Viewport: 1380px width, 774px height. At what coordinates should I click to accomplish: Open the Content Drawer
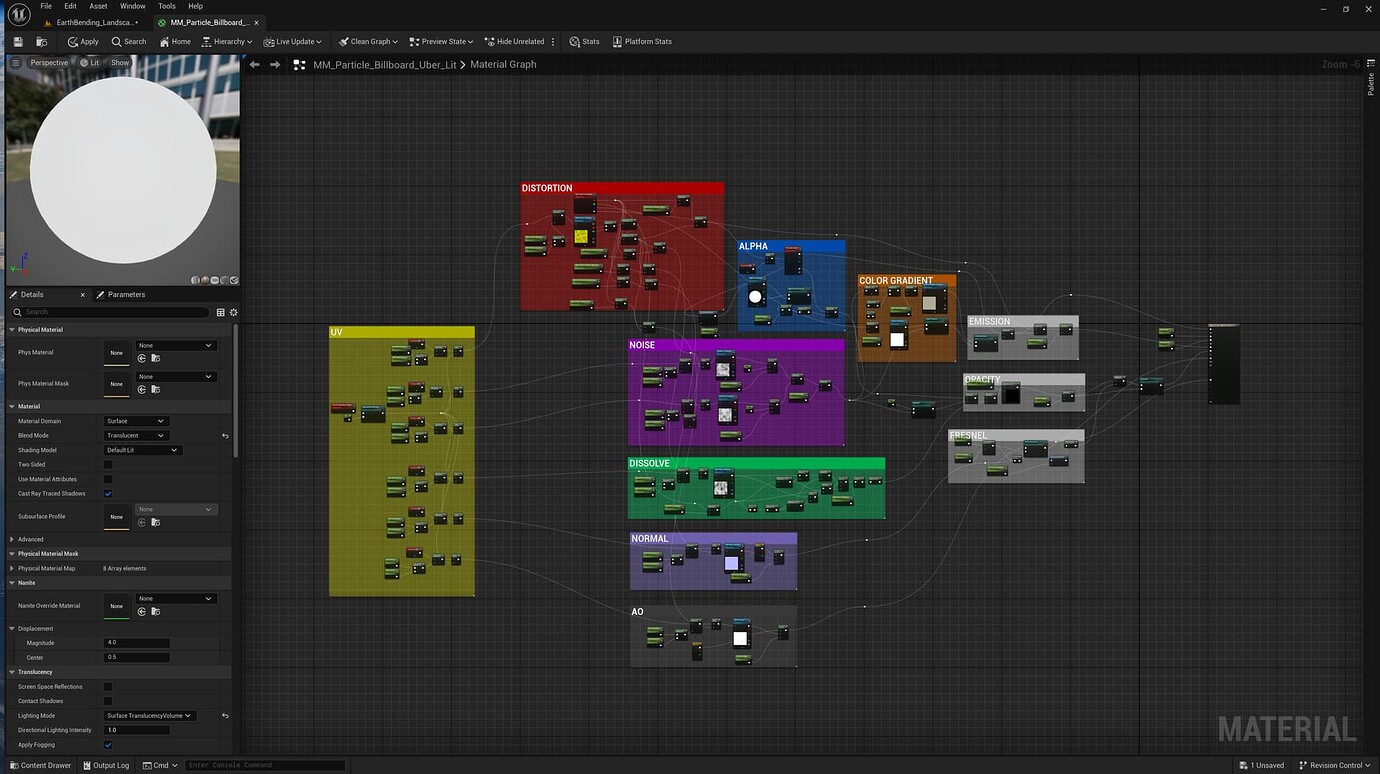coord(39,765)
